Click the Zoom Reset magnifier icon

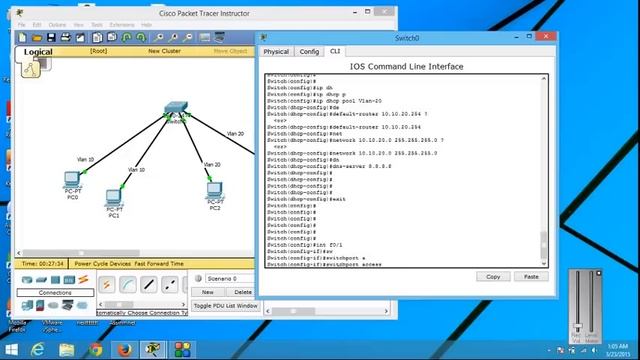(173, 38)
